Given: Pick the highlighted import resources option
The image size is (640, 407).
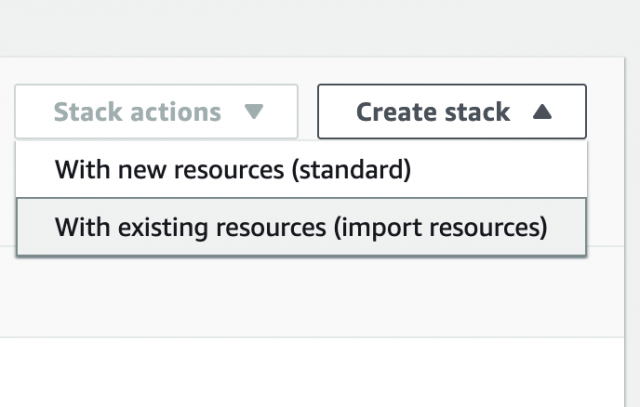Looking at the screenshot, I should point(301,227).
